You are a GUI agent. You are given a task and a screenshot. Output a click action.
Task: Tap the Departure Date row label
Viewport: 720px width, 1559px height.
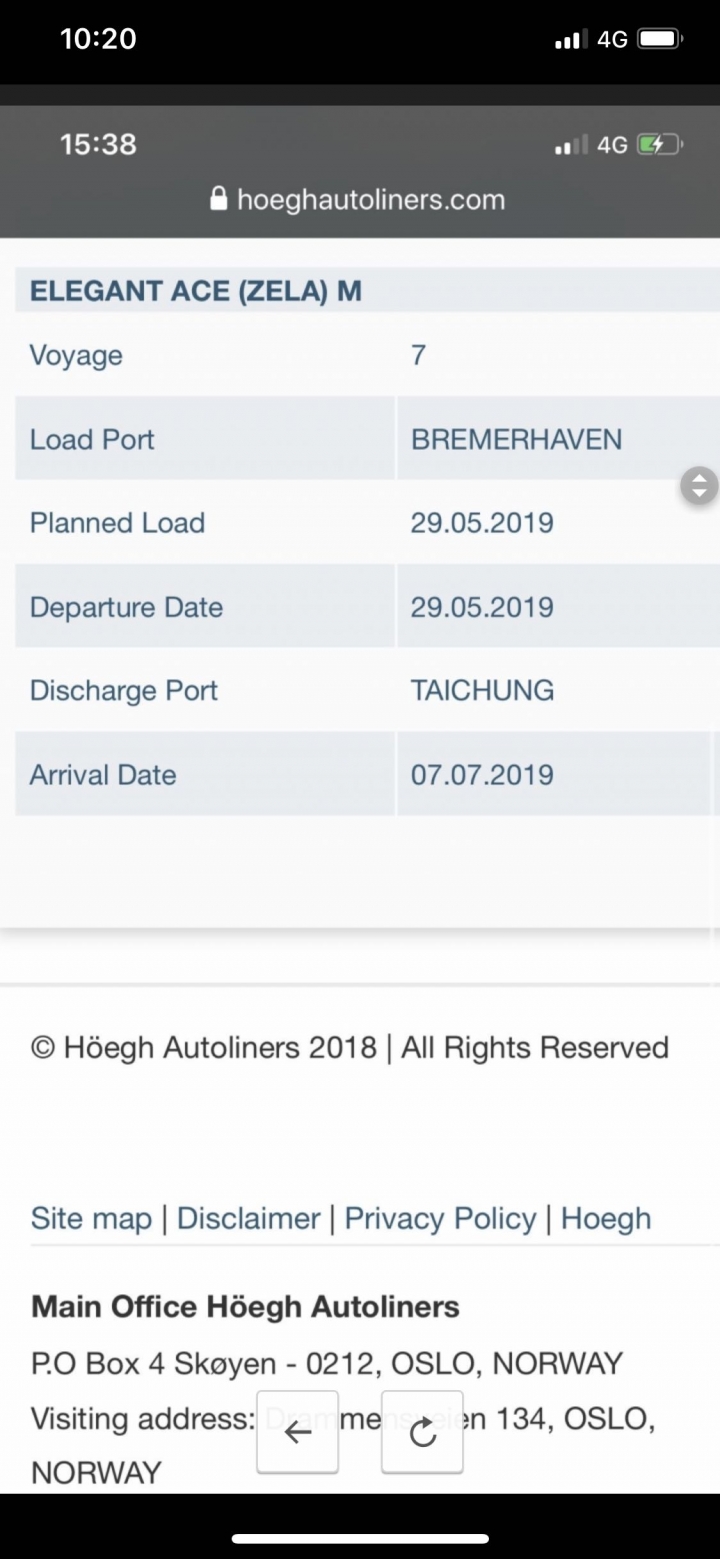point(126,607)
